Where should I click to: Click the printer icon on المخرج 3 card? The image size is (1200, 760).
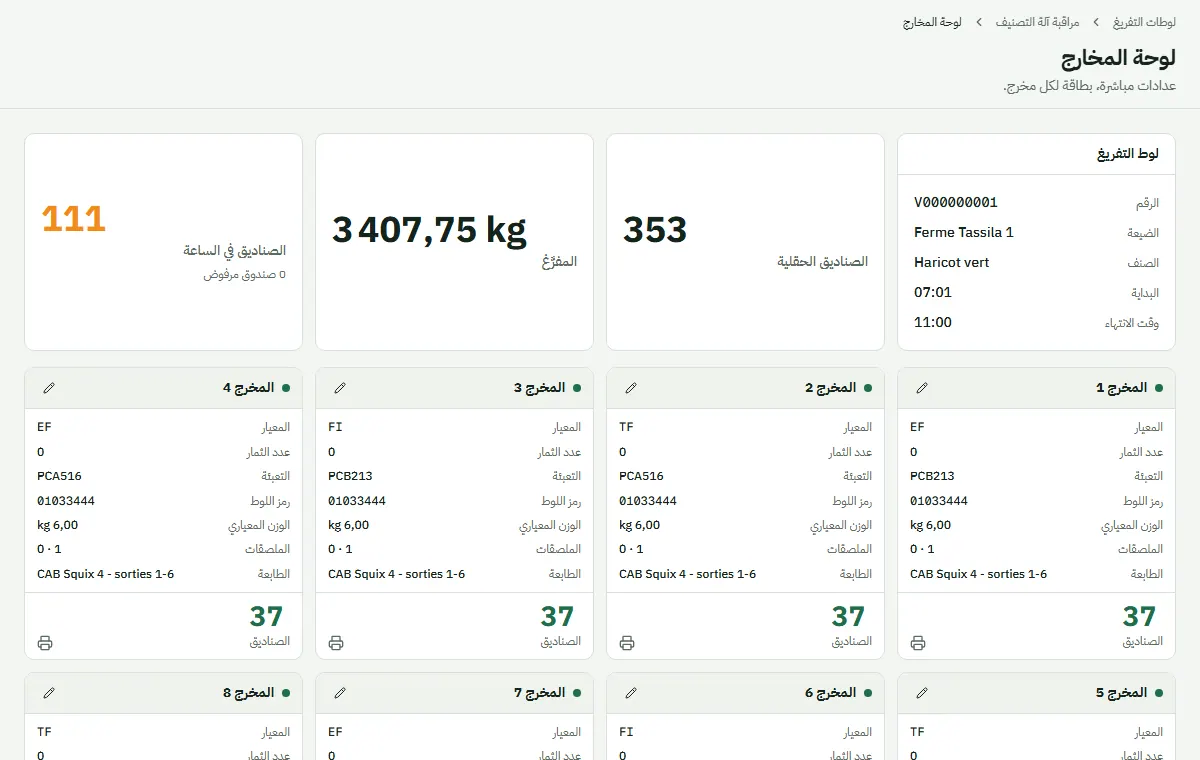point(336,643)
